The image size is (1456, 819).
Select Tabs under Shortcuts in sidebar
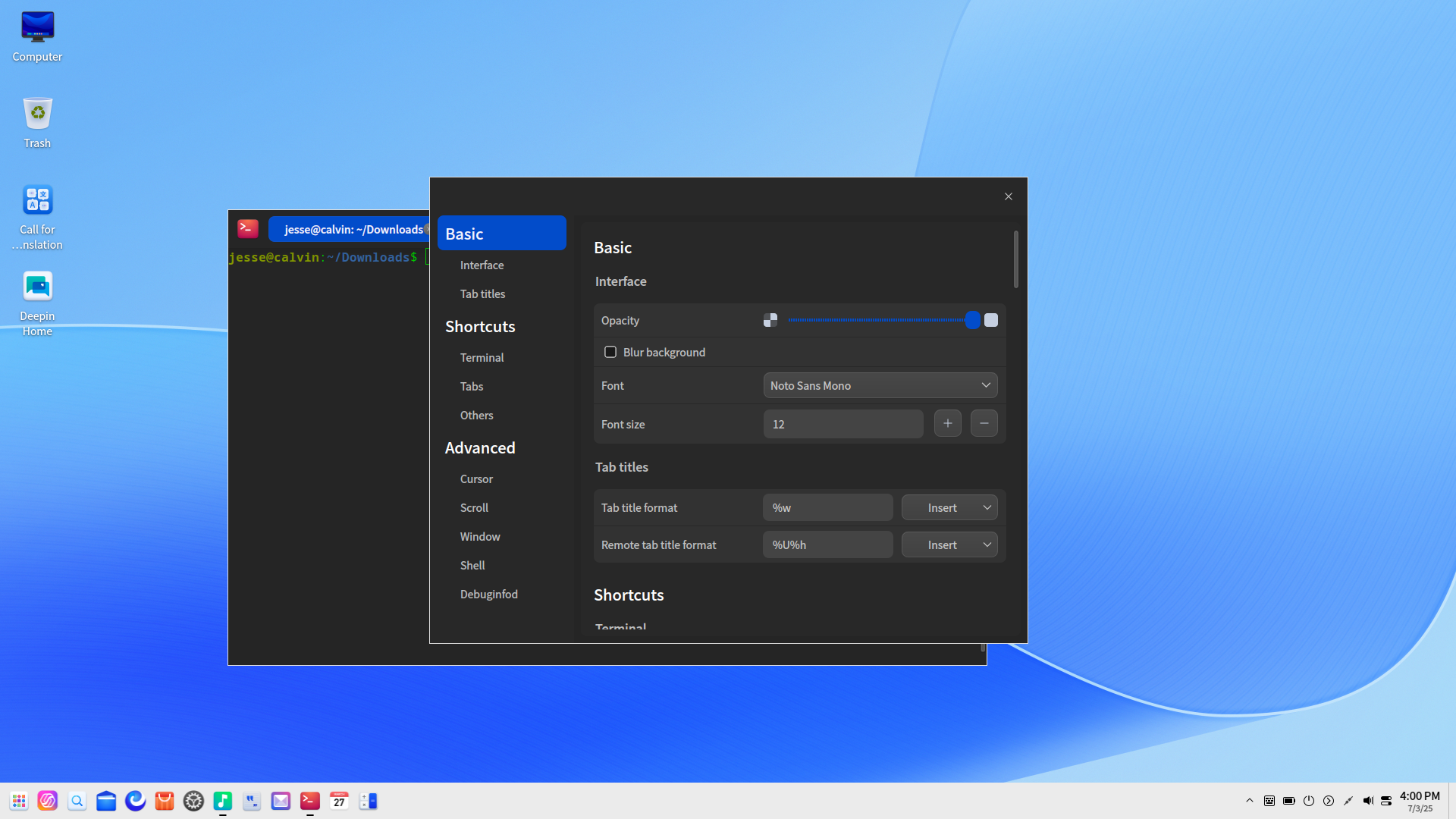click(472, 386)
